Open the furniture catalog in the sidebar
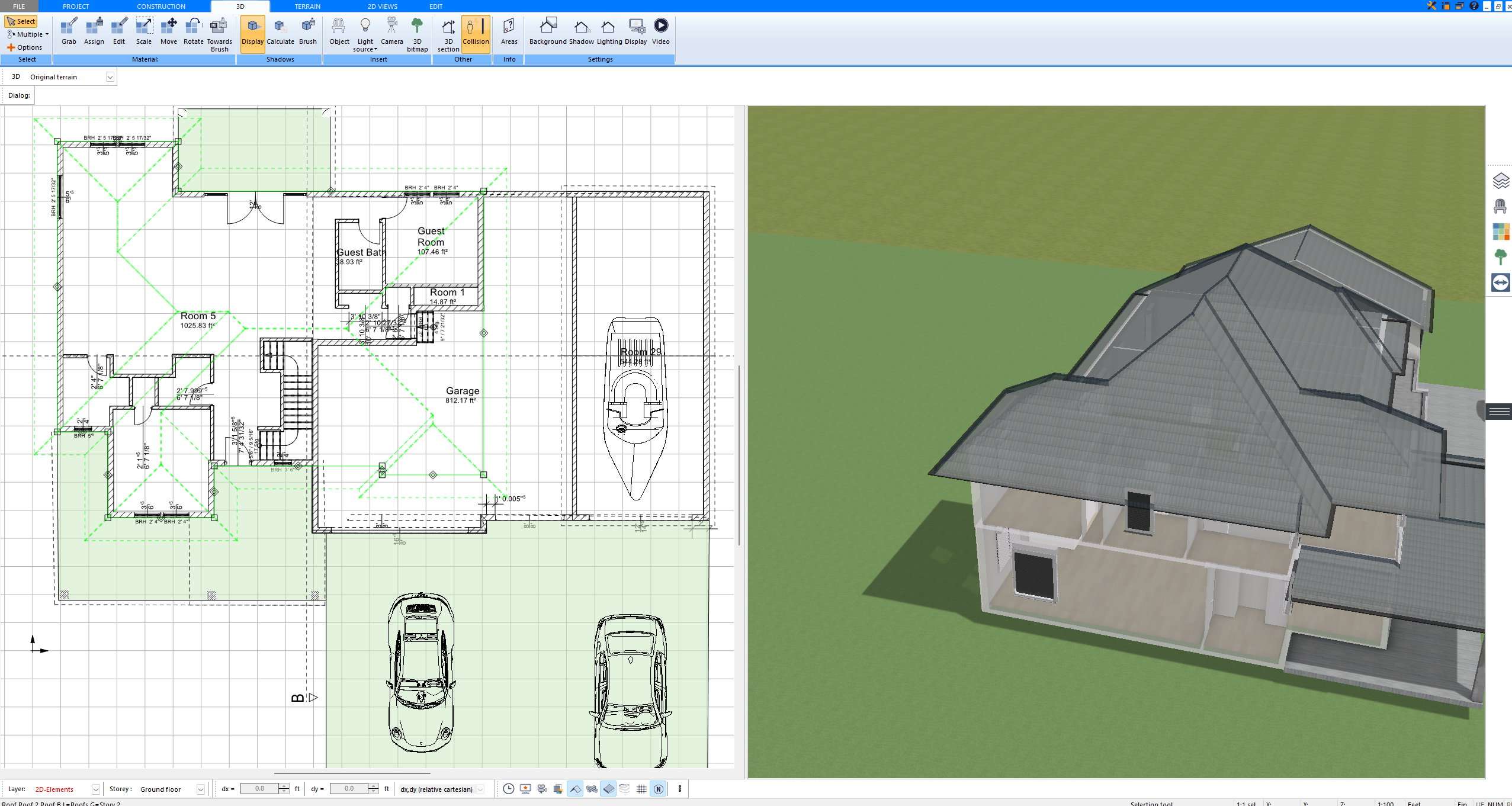Screen dimensions: 1512x806 [1501, 206]
